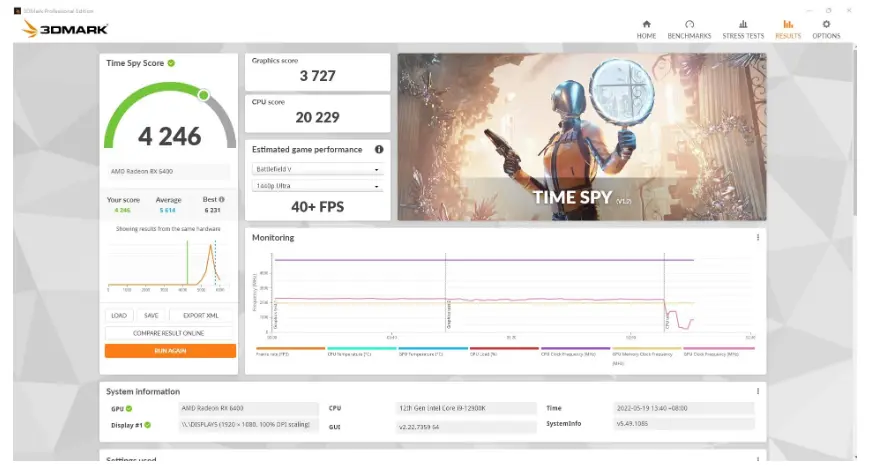871x476 pixels.
Task: Open the Options gear section
Action: [826, 29]
